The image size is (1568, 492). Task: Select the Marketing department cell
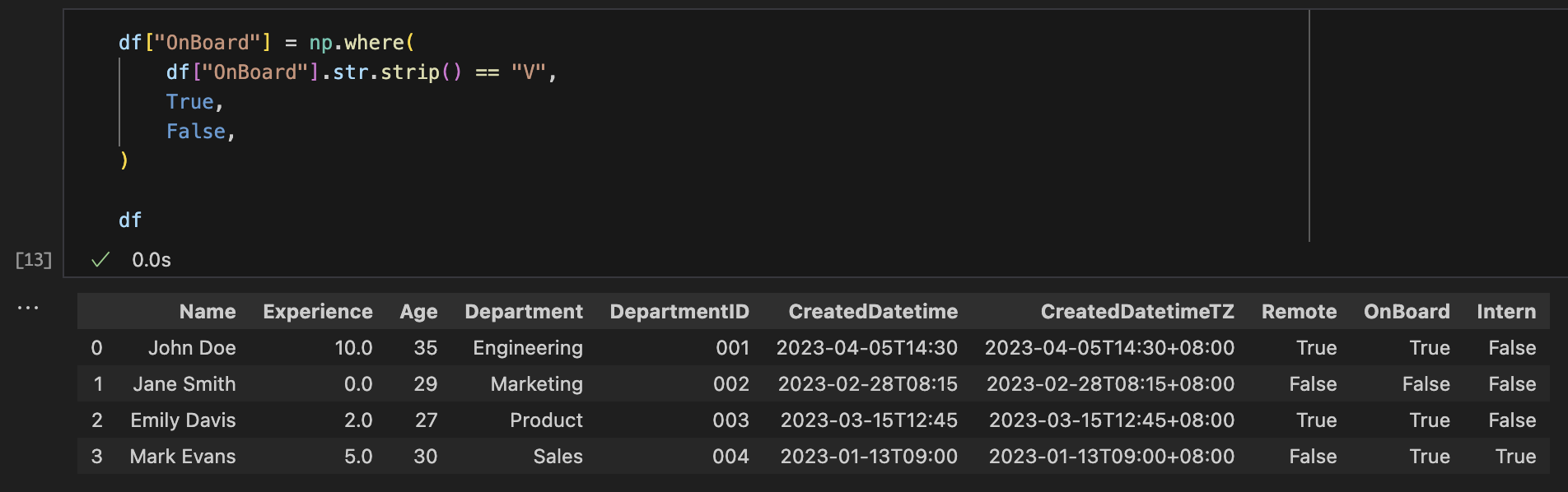click(536, 384)
